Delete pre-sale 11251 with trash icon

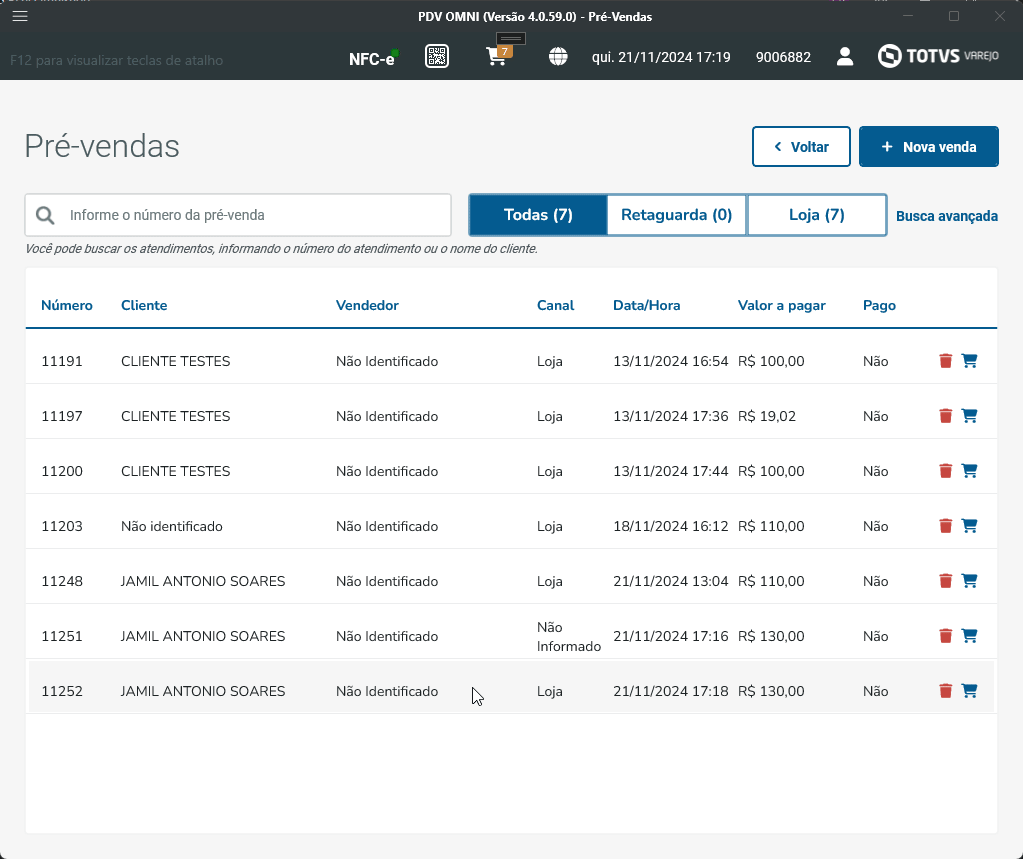945,635
